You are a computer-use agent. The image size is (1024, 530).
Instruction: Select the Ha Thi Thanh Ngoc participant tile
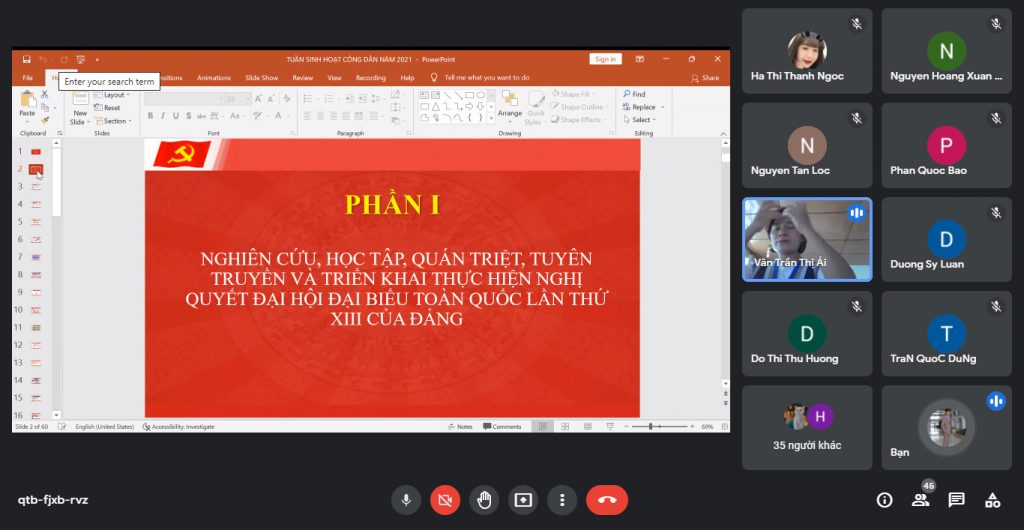[x=807, y=52]
